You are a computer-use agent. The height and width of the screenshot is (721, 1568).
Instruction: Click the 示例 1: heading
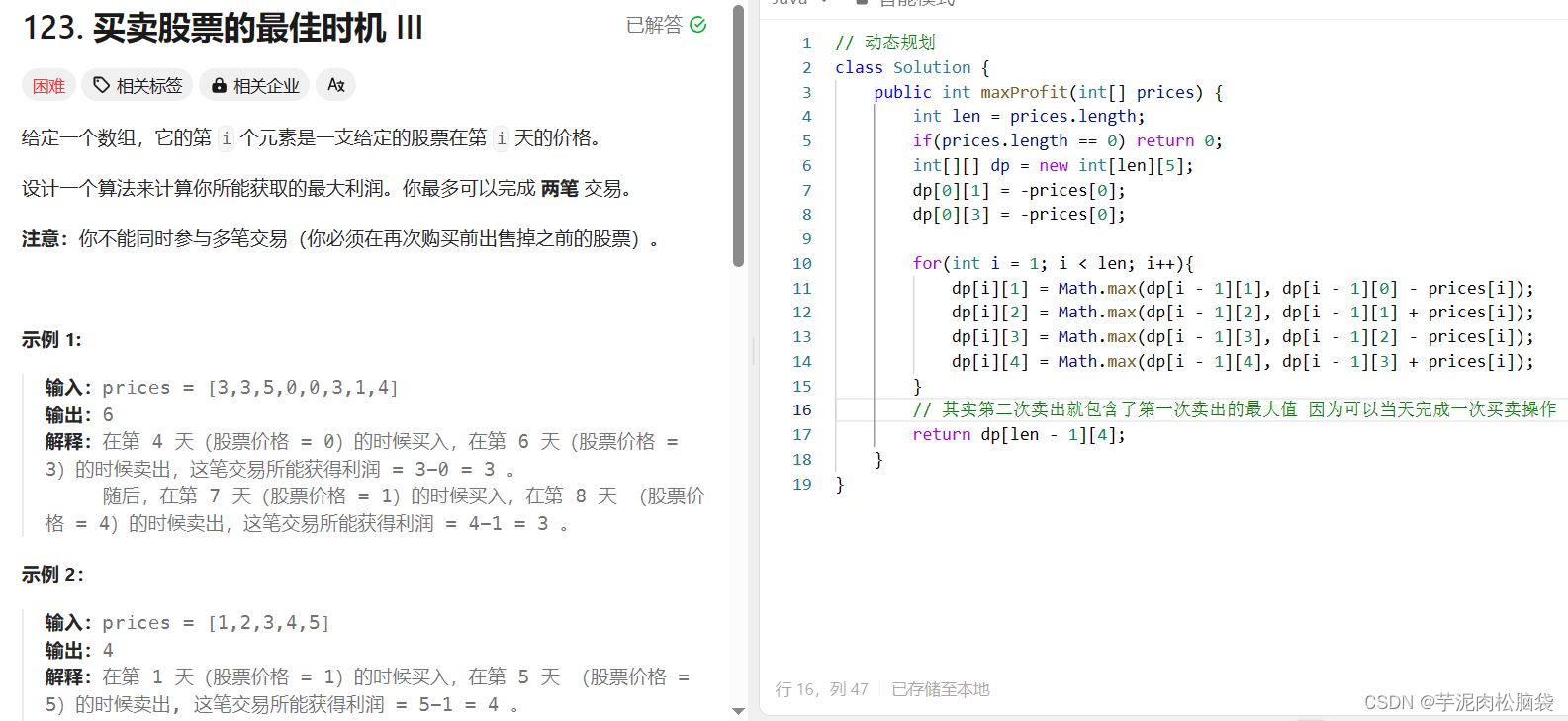point(51,339)
